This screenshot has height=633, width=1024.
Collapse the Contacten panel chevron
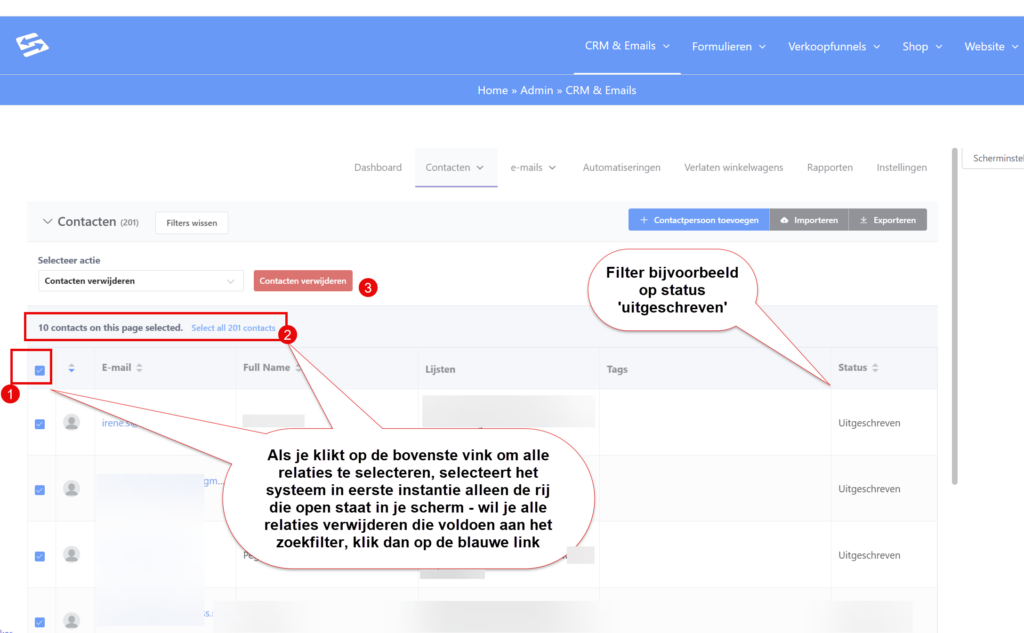[46, 222]
